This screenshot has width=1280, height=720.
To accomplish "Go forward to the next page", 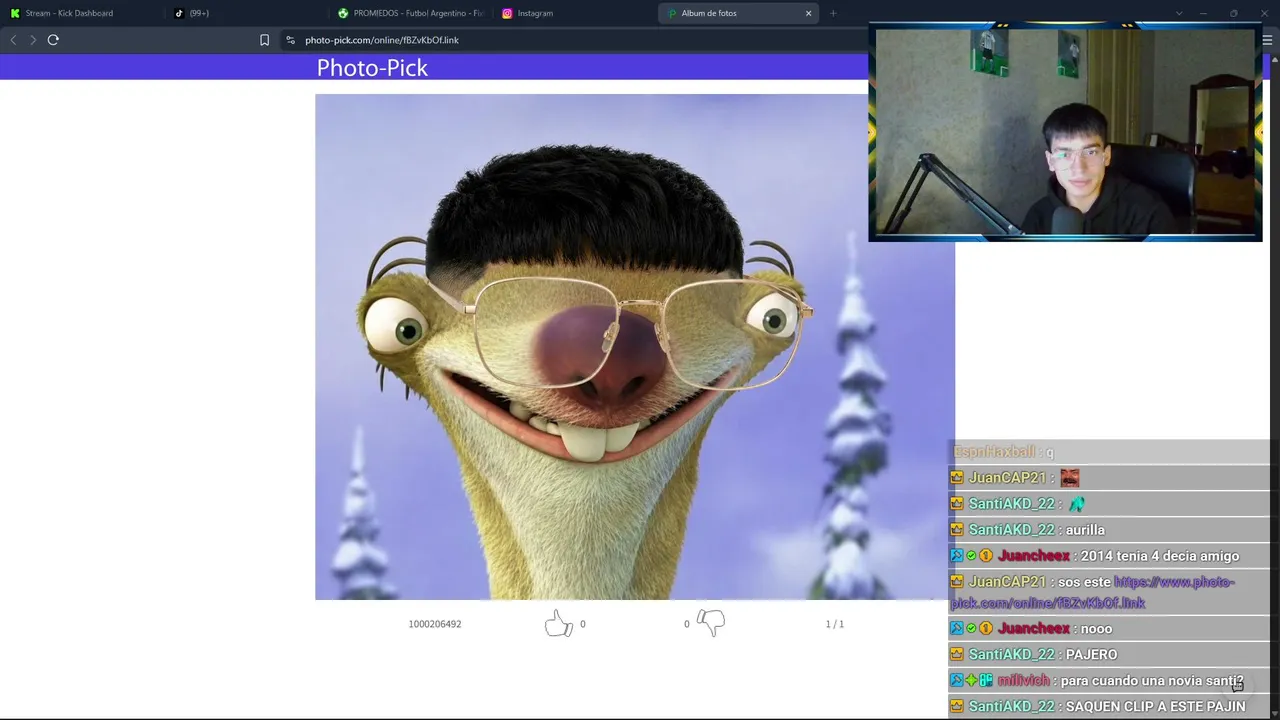I will click(33, 40).
